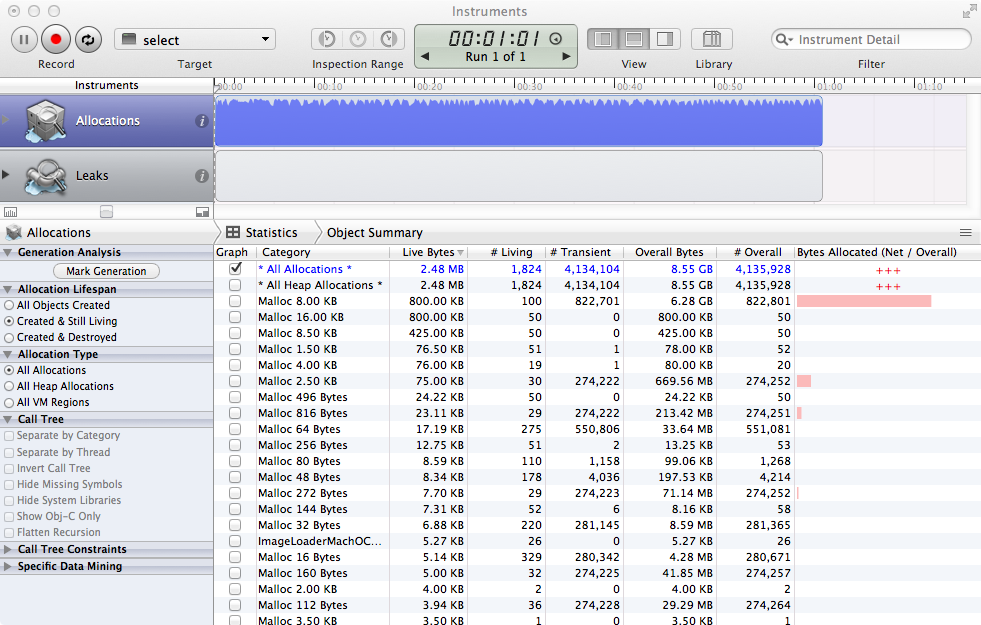Toggle left pane View button
This screenshot has height=625, width=981.
602,39
